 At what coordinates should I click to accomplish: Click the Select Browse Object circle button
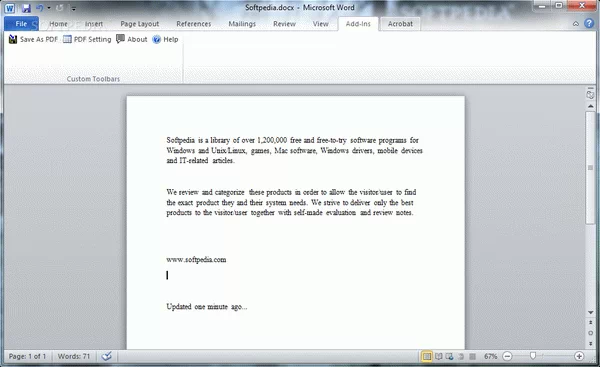pyautogui.click(x=590, y=333)
